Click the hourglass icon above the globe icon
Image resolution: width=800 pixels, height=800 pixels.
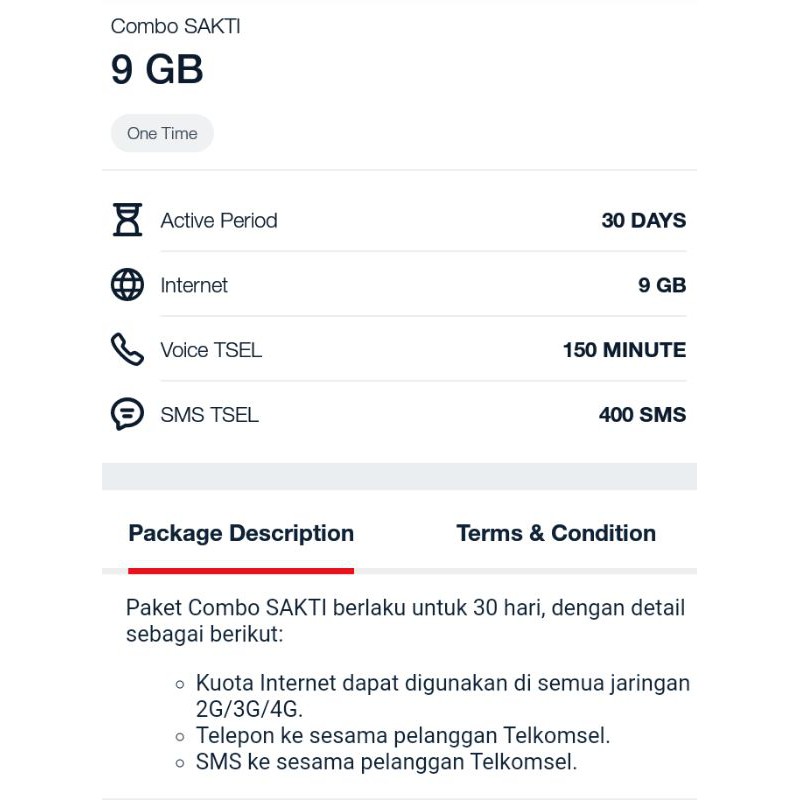127,220
